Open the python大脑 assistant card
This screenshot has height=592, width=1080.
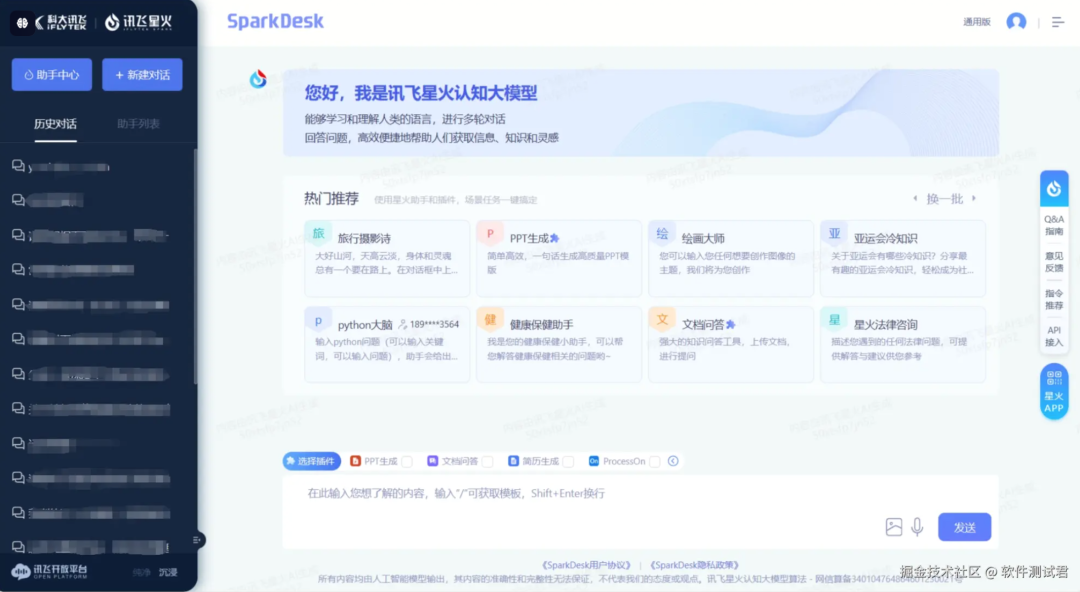coord(387,345)
